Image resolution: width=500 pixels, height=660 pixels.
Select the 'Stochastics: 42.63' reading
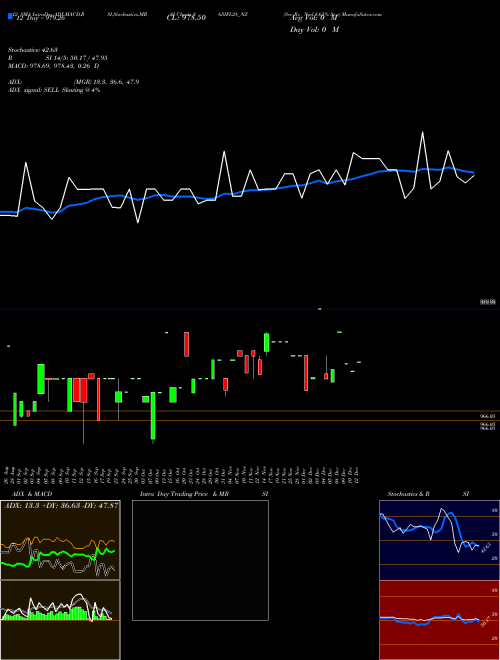click(32, 50)
